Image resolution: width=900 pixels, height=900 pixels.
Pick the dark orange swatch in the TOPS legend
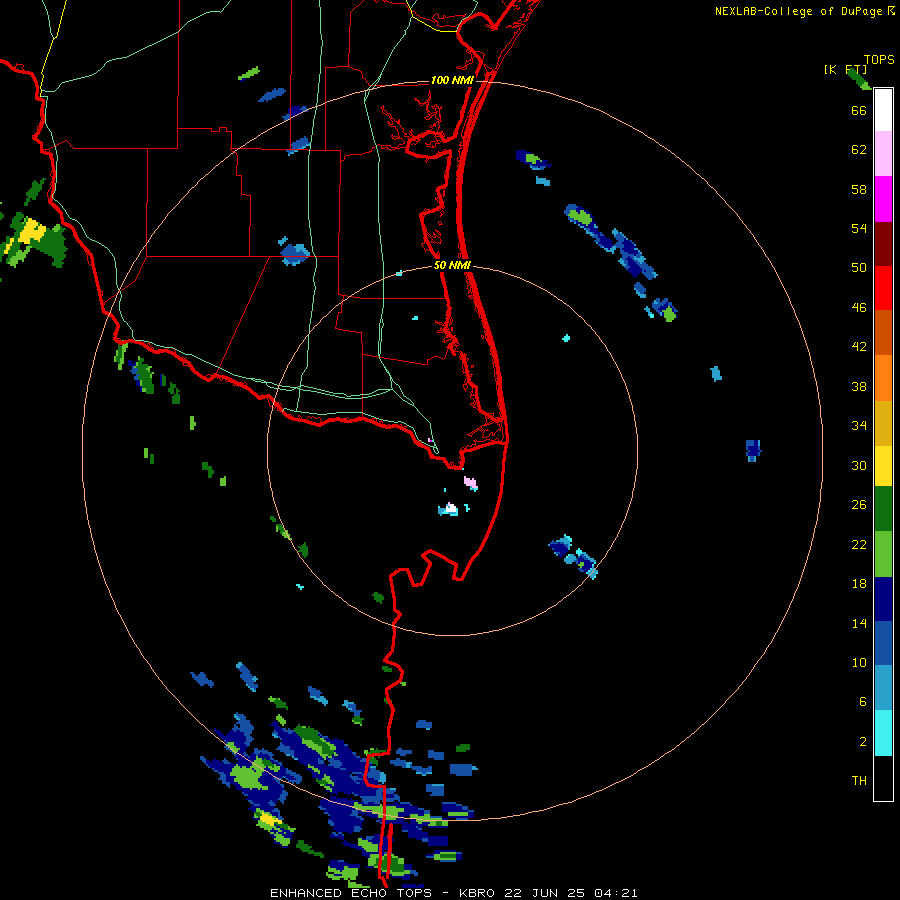tap(883, 333)
